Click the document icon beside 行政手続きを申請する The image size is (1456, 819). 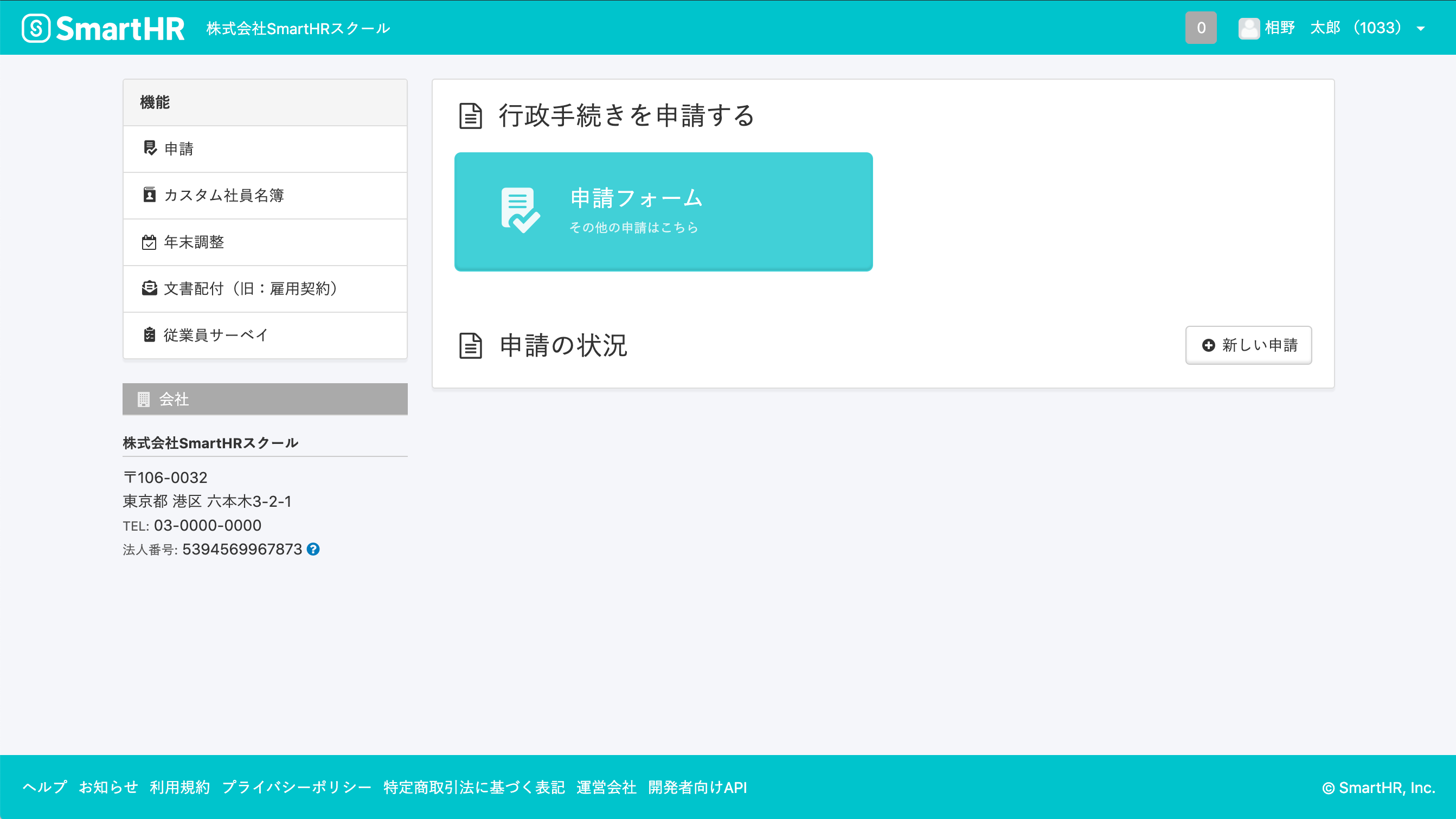point(471,117)
